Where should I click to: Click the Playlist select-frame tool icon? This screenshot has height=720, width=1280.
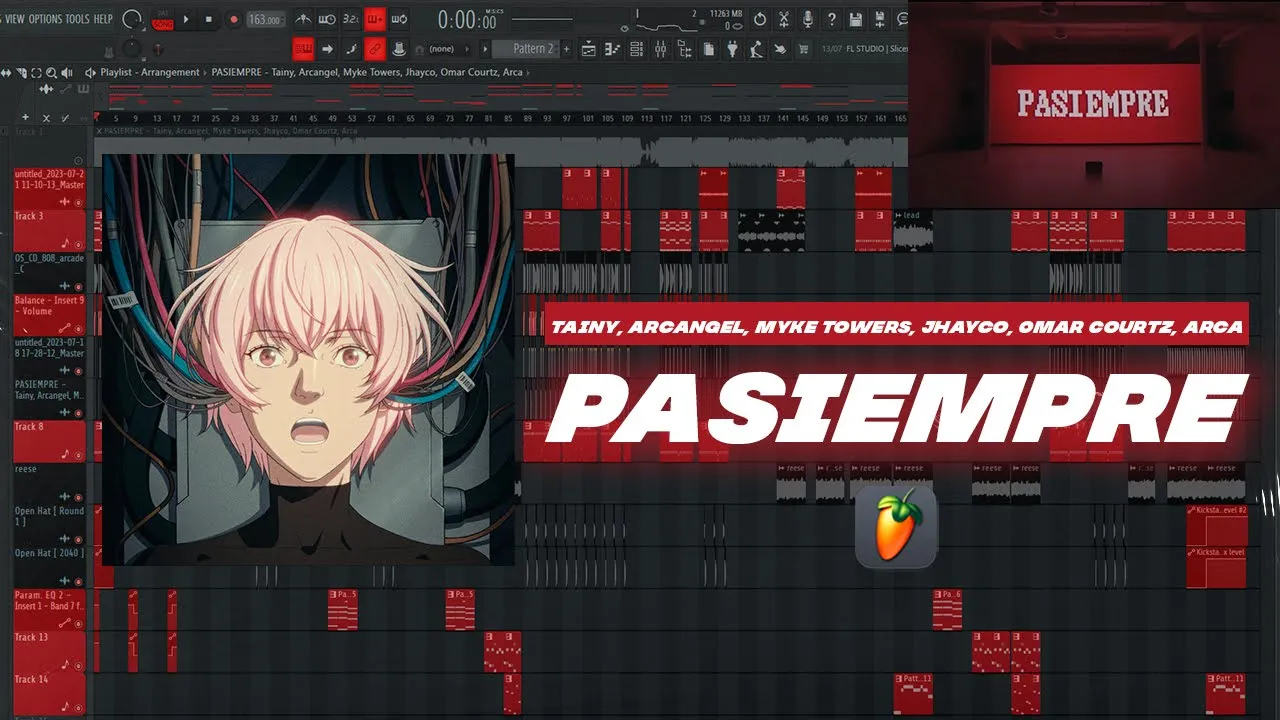point(37,72)
